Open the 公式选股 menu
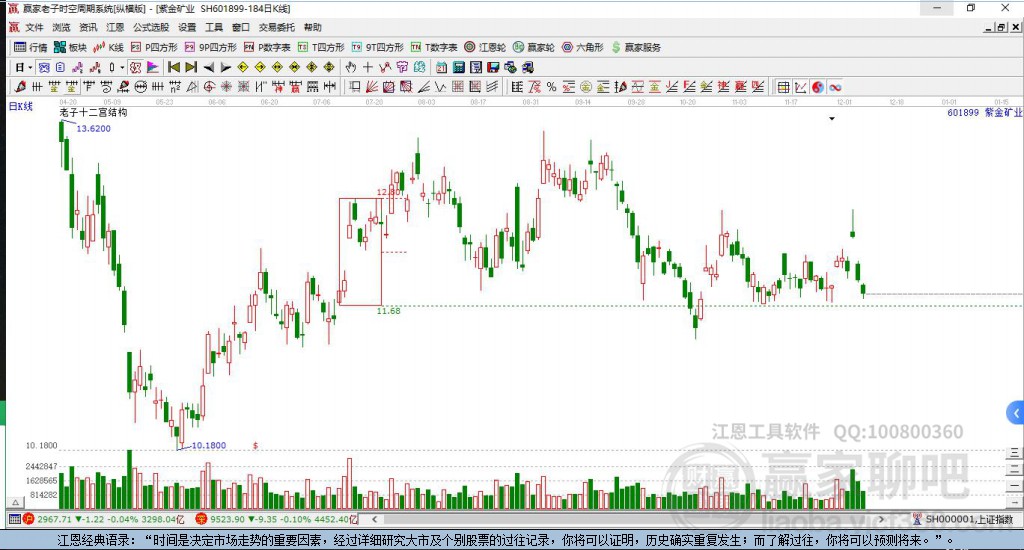This screenshot has height=550, width=1024. [x=151, y=27]
